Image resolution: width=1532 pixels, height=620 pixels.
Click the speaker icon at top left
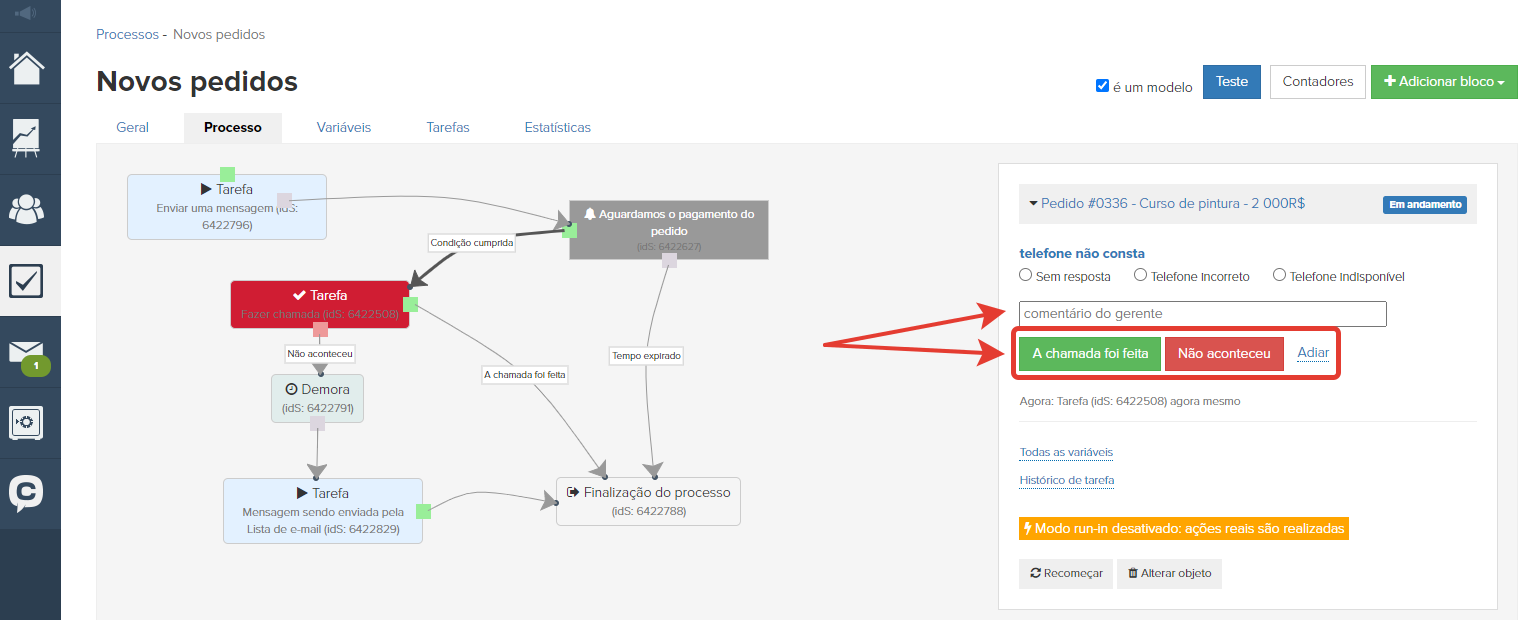point(25,13)
